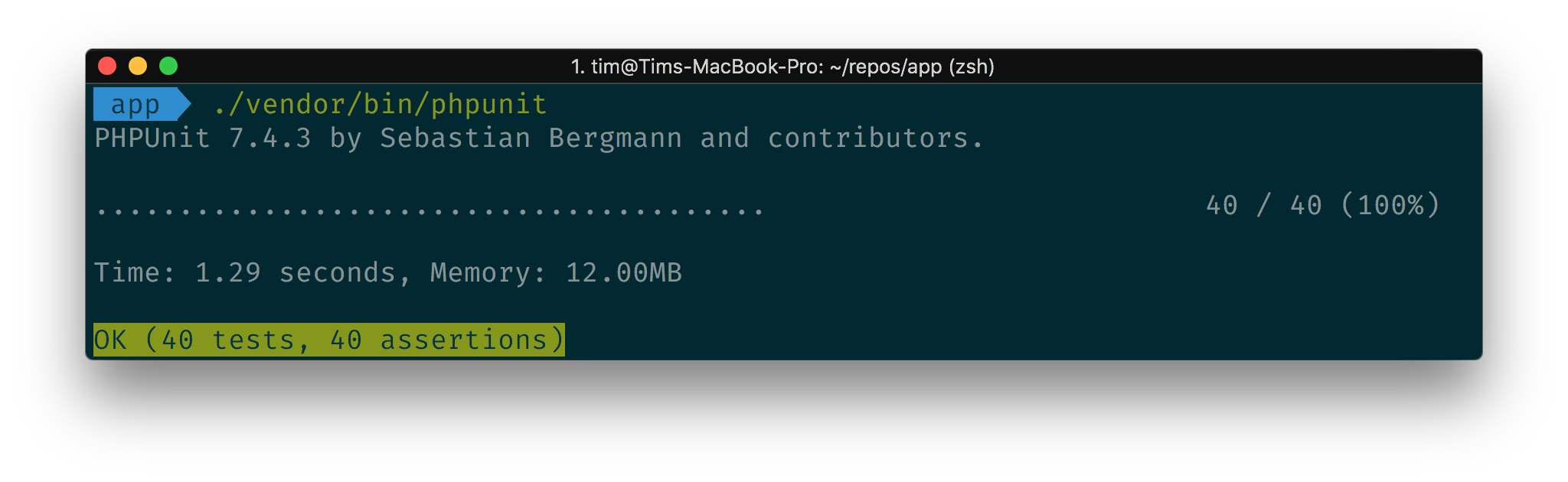The height and width of the screenshot is (482, 1568).
Task: Click the yellow minimize window button
Action: 138,67
